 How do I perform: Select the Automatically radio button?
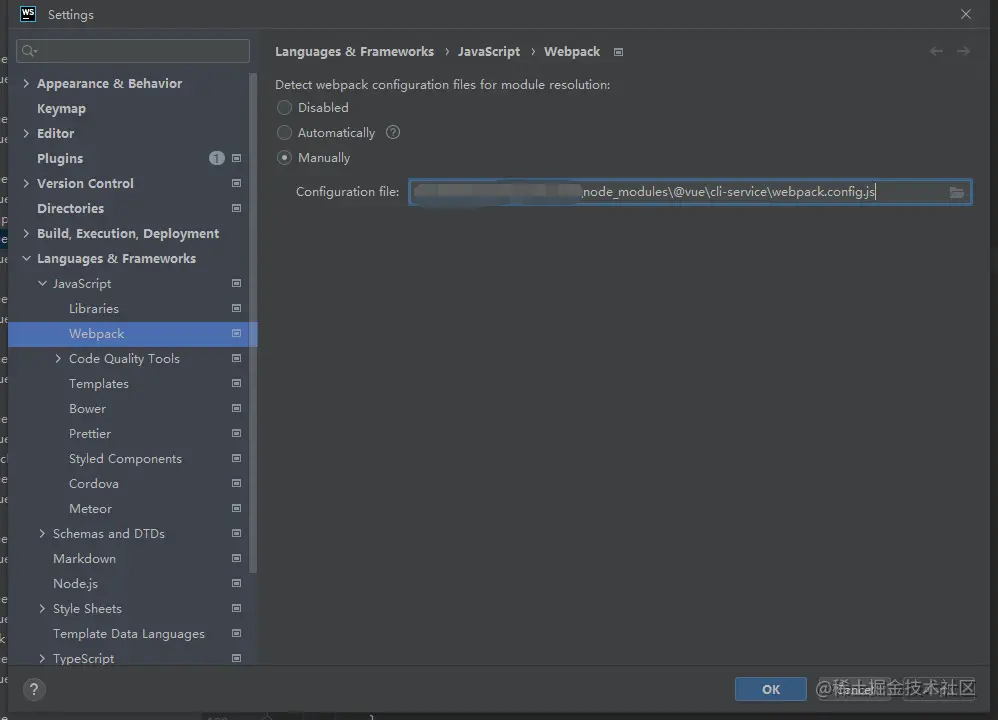coord(285,132)
